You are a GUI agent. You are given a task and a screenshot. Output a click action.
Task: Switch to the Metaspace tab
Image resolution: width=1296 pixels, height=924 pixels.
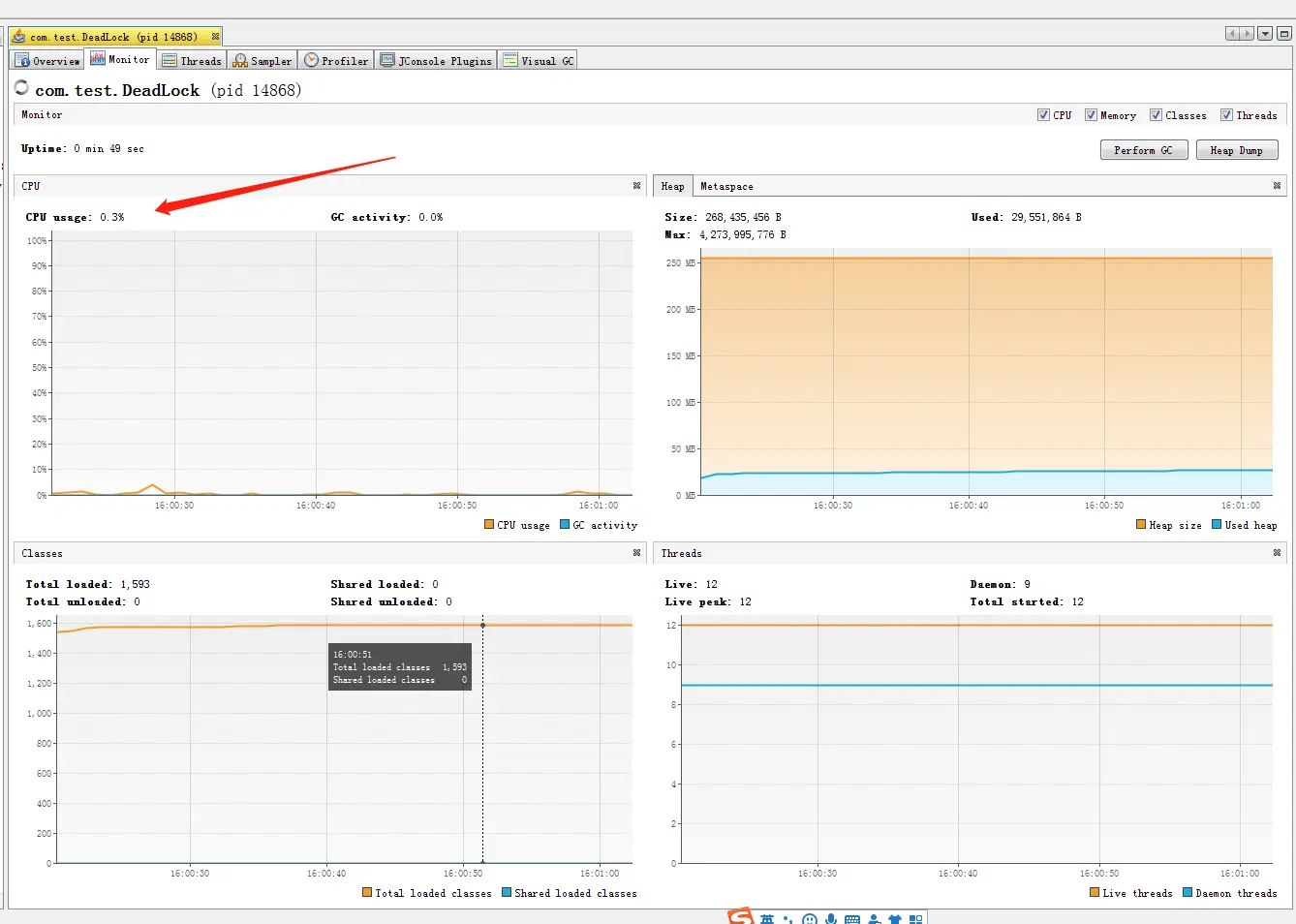click(x=726, y=186)
